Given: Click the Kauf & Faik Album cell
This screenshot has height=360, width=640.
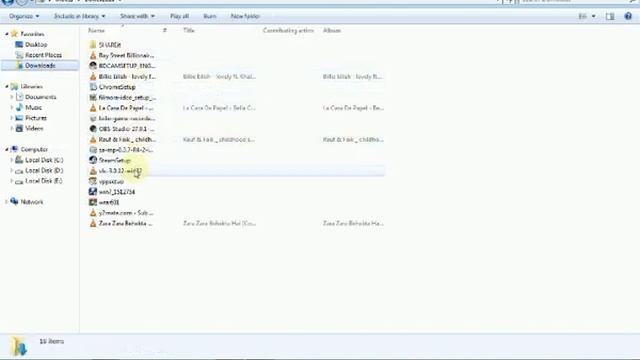Looking at the screenshot, I should pos(353,139).
